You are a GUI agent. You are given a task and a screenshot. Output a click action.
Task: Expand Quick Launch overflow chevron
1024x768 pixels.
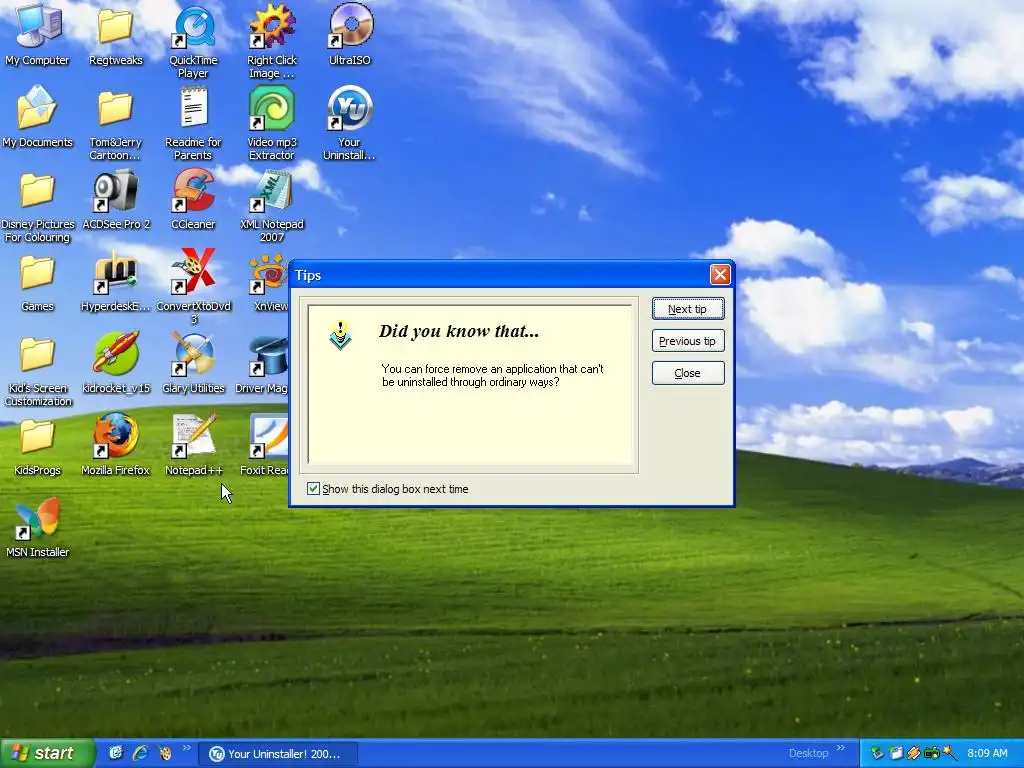click(x=186, y=748)
